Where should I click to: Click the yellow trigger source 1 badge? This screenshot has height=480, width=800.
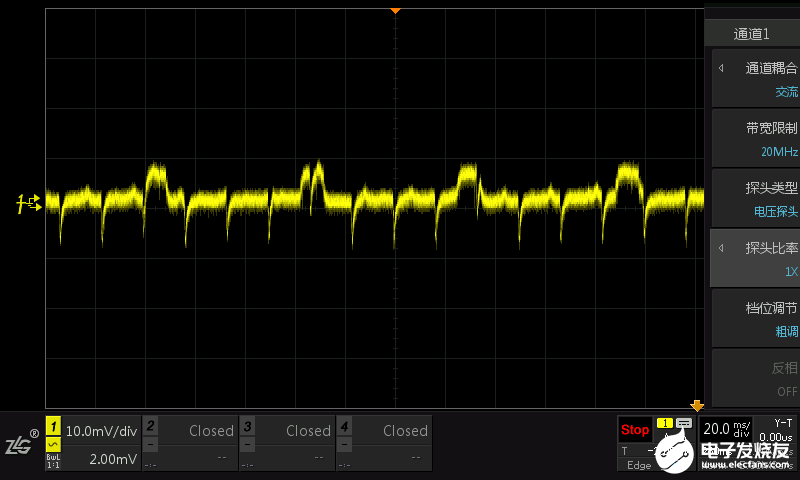pyautogui.click(x=664, y=423)
